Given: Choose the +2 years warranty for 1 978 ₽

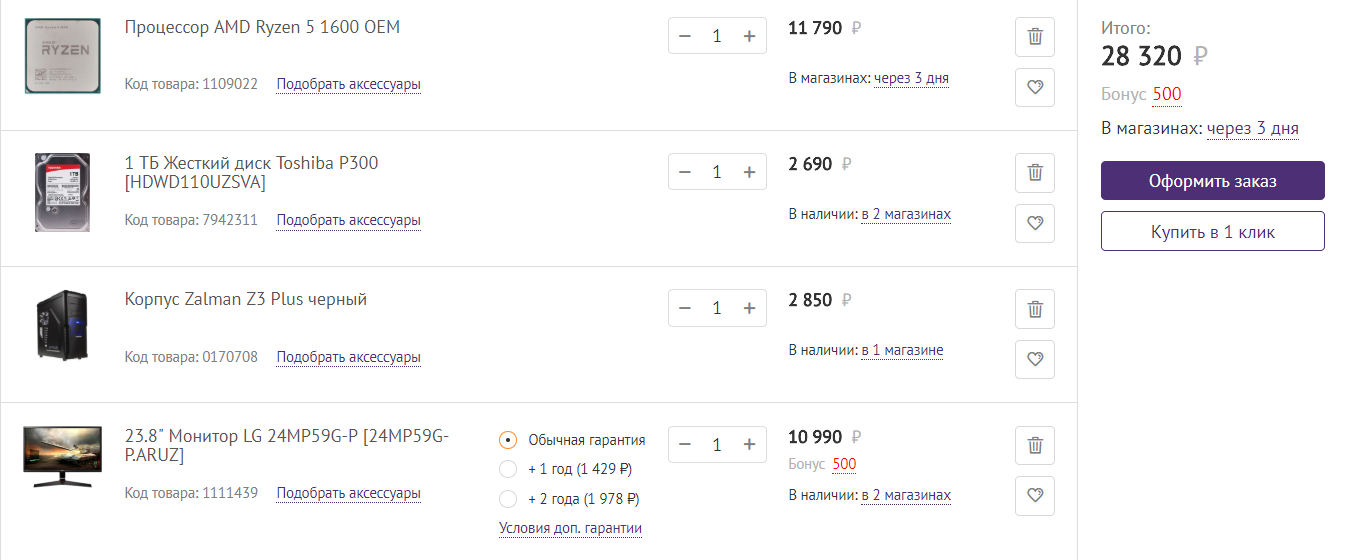Looking at the screenshot, I should pyautogui.click(x=508, y=499).
